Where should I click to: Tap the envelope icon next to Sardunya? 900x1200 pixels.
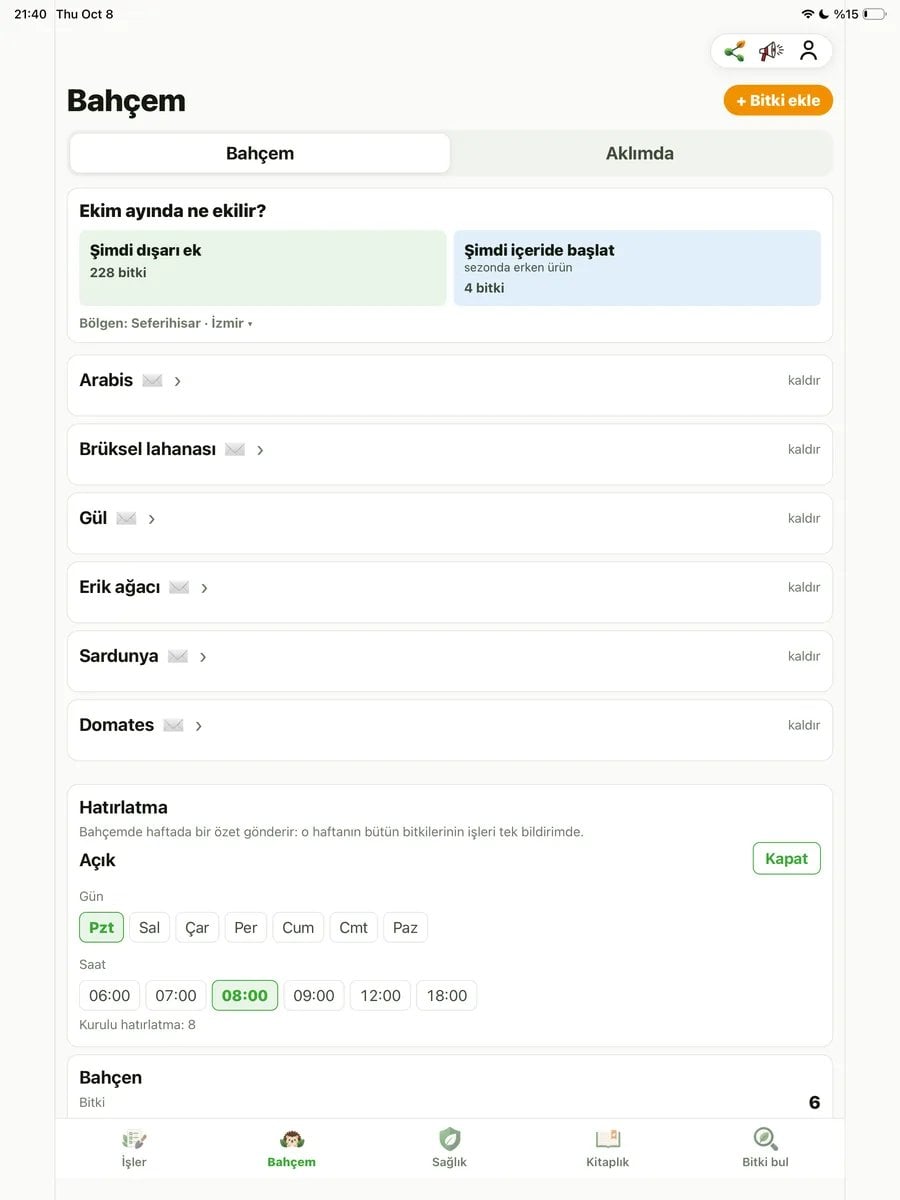coord(178,657)
